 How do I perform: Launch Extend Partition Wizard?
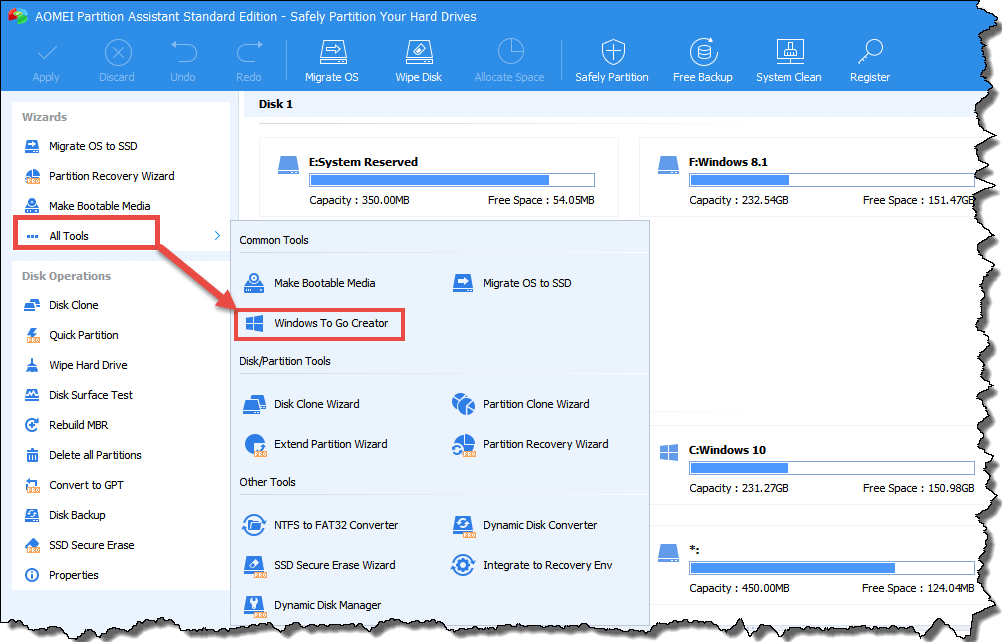pos(316,445)
